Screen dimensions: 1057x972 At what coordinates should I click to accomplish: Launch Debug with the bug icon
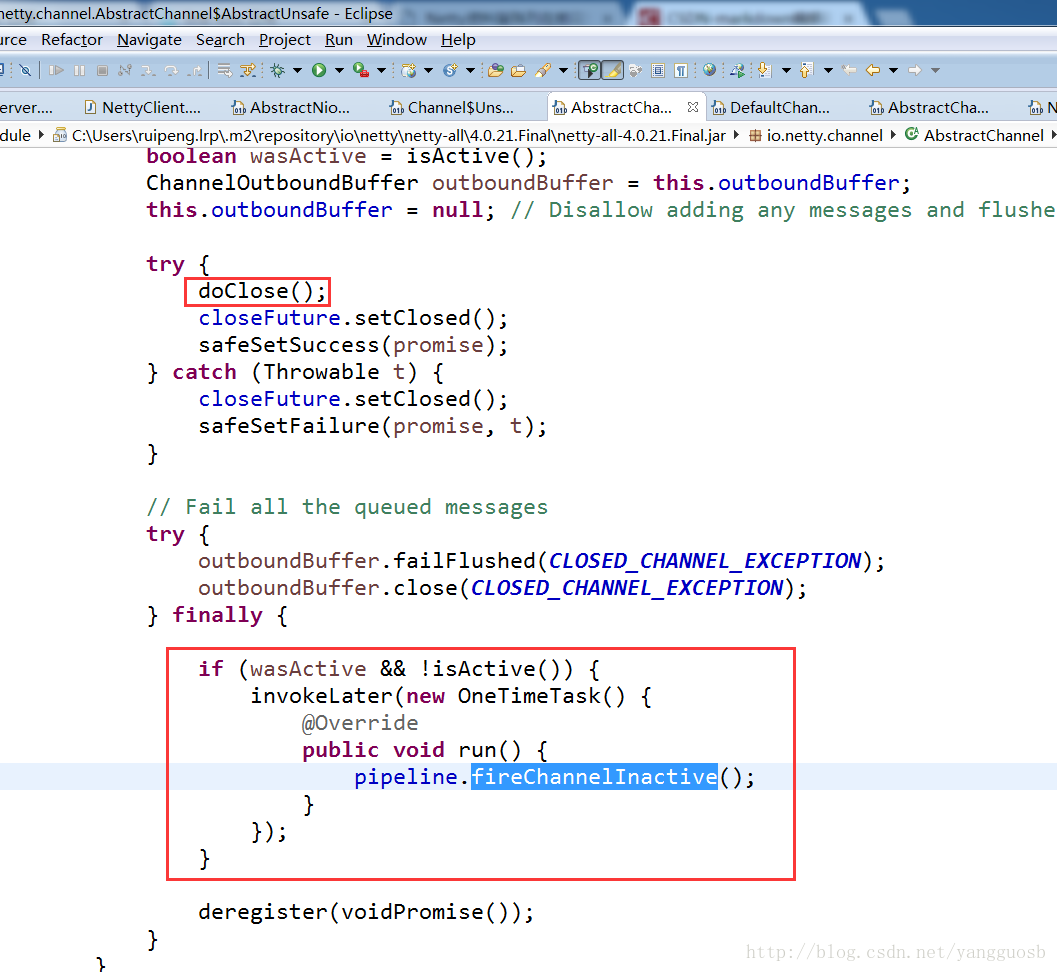[278, 70]
